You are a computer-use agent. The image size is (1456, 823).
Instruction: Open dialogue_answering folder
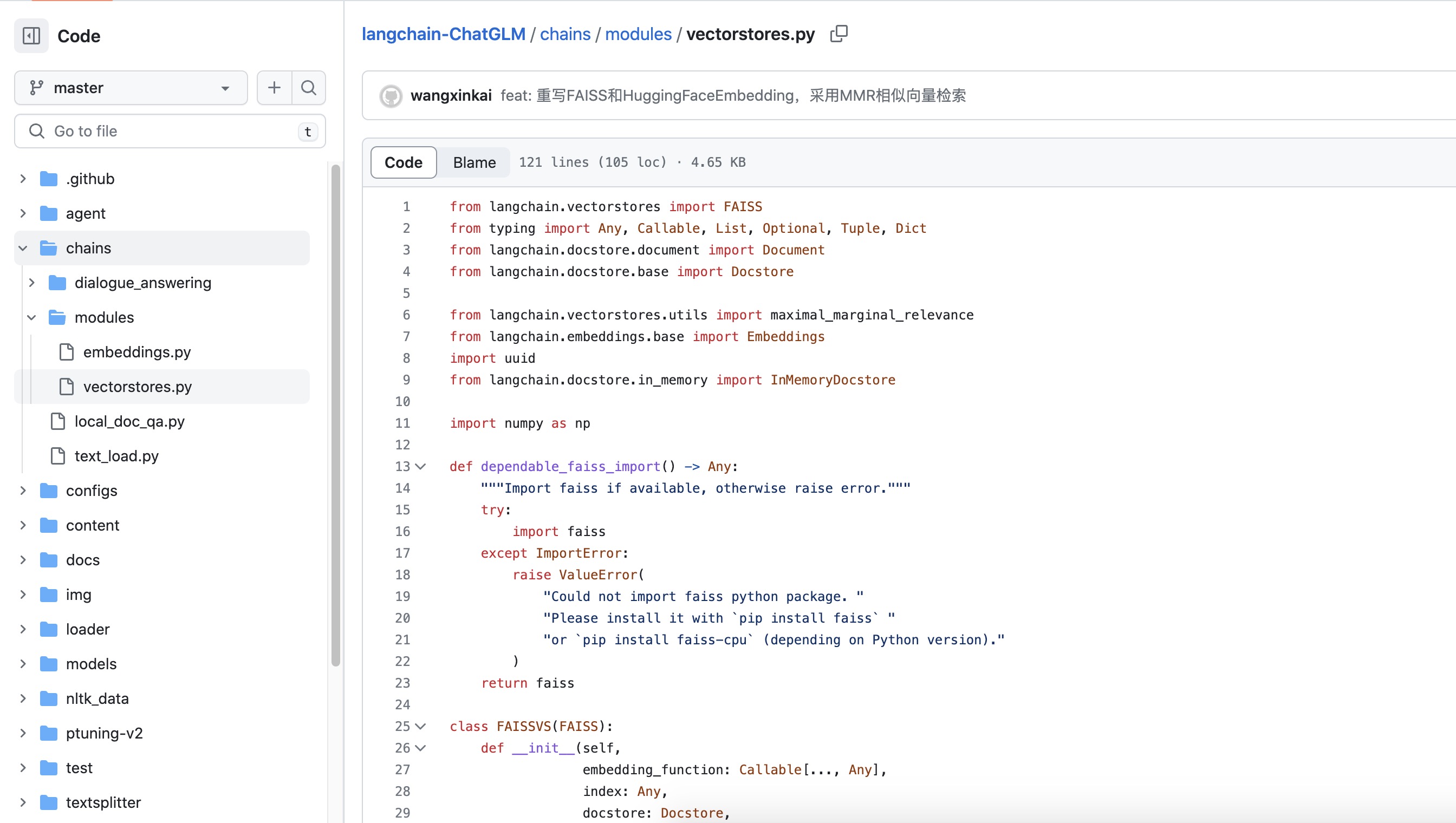click(x=143, y=283)
